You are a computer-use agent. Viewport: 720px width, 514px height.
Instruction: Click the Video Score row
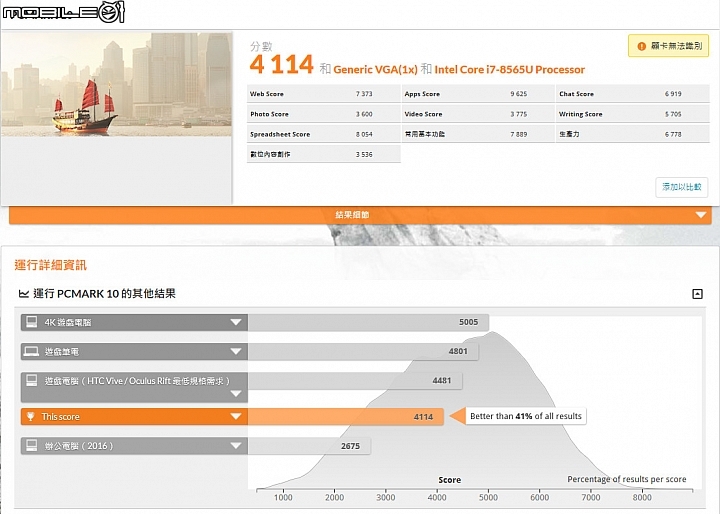(478, 114)
